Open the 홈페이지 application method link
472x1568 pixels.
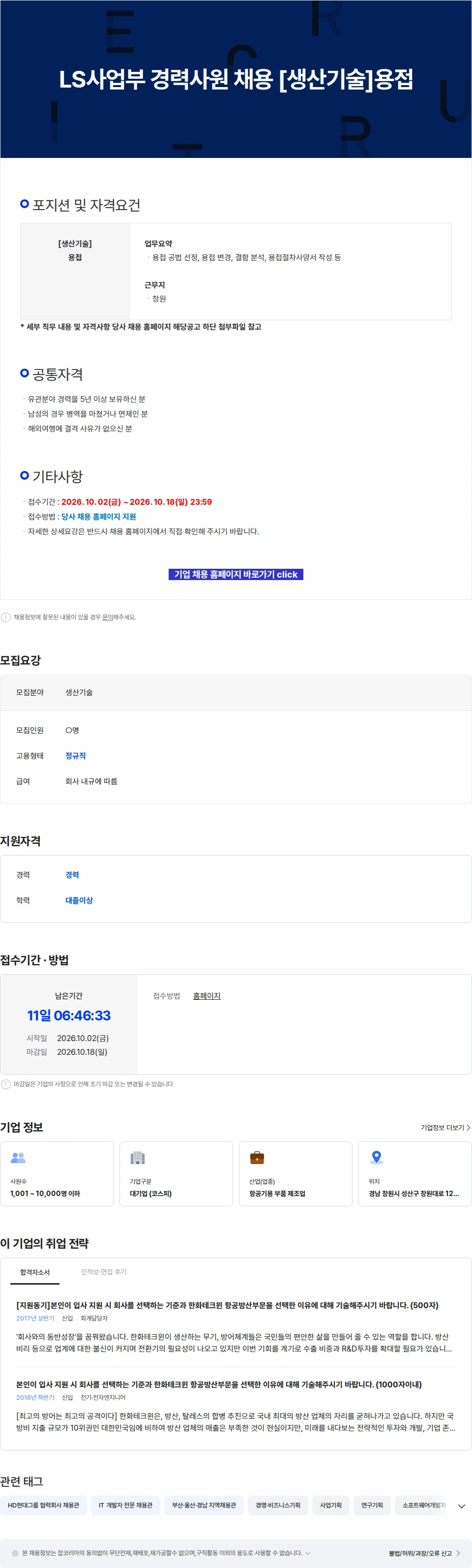point(206,996)
